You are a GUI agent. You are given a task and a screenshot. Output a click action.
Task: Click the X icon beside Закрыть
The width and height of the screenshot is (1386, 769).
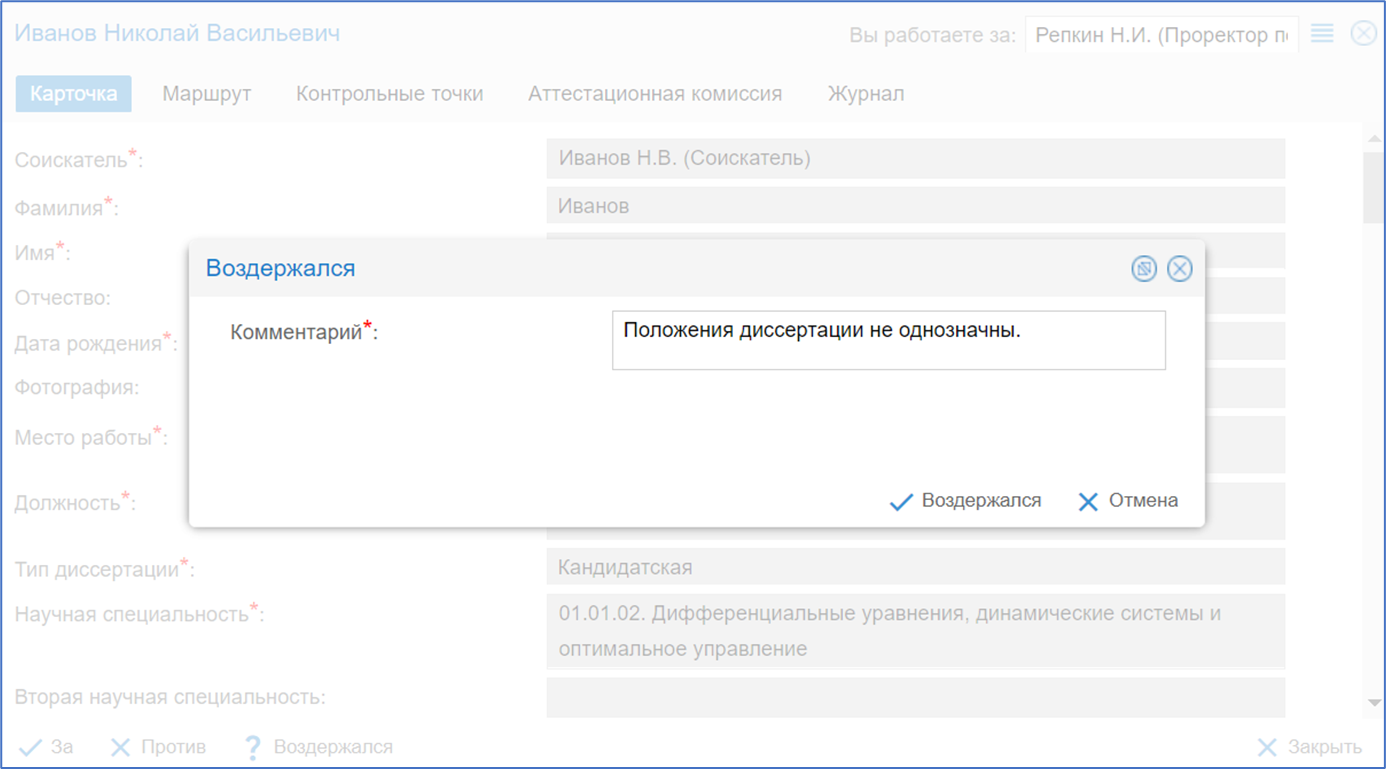click(x=1267, y=748)
